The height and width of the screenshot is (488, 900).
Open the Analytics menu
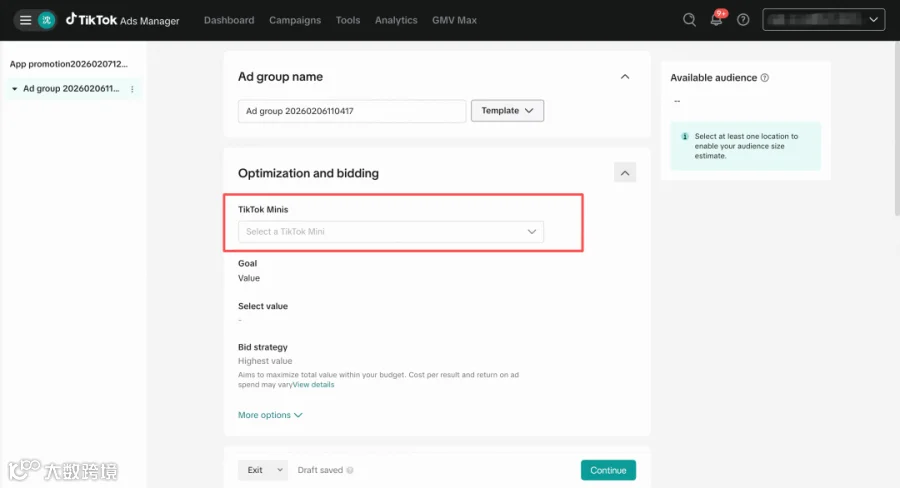[x=396, y=20]
